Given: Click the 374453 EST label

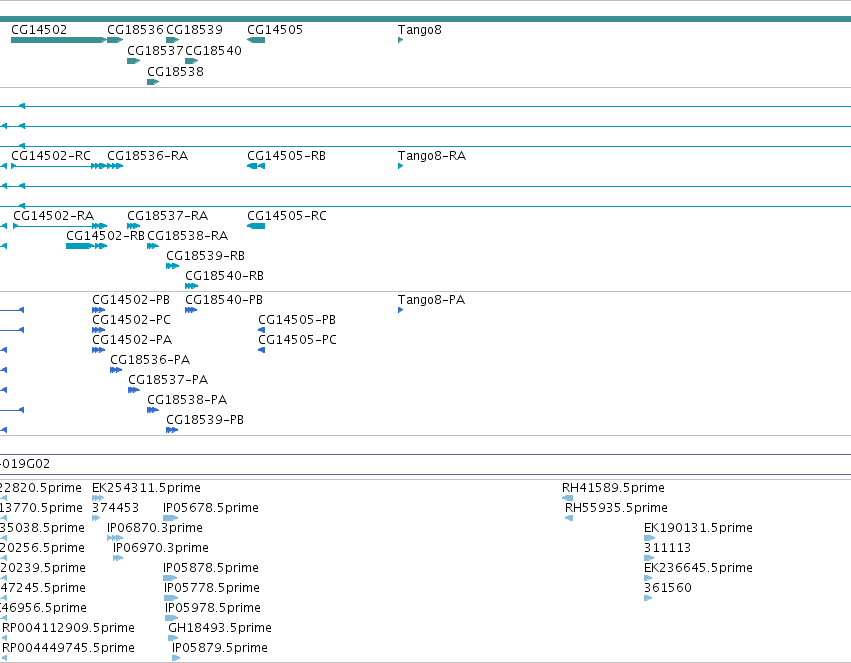Looking at the screenshot, I should pyautogui.click(x=116, y=508).
